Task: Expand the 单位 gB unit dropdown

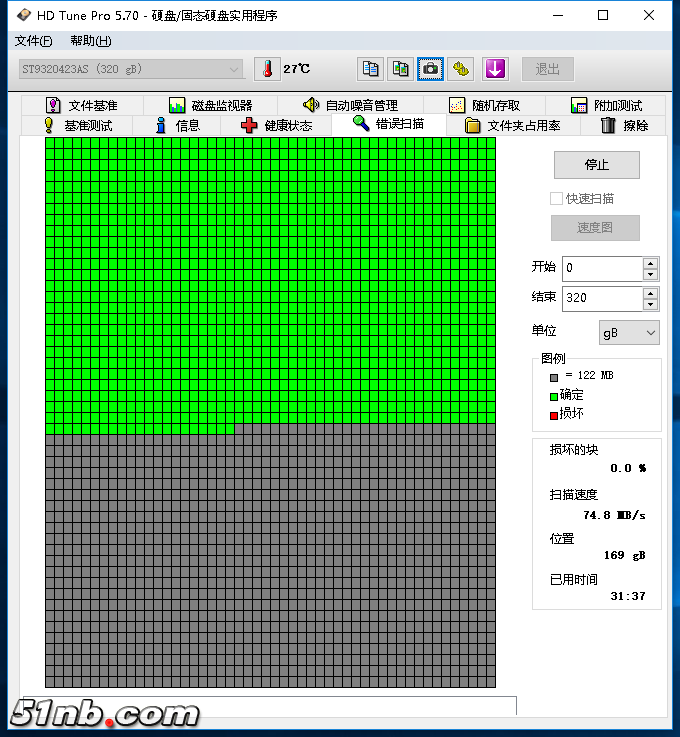Action: tap(629, 332)
